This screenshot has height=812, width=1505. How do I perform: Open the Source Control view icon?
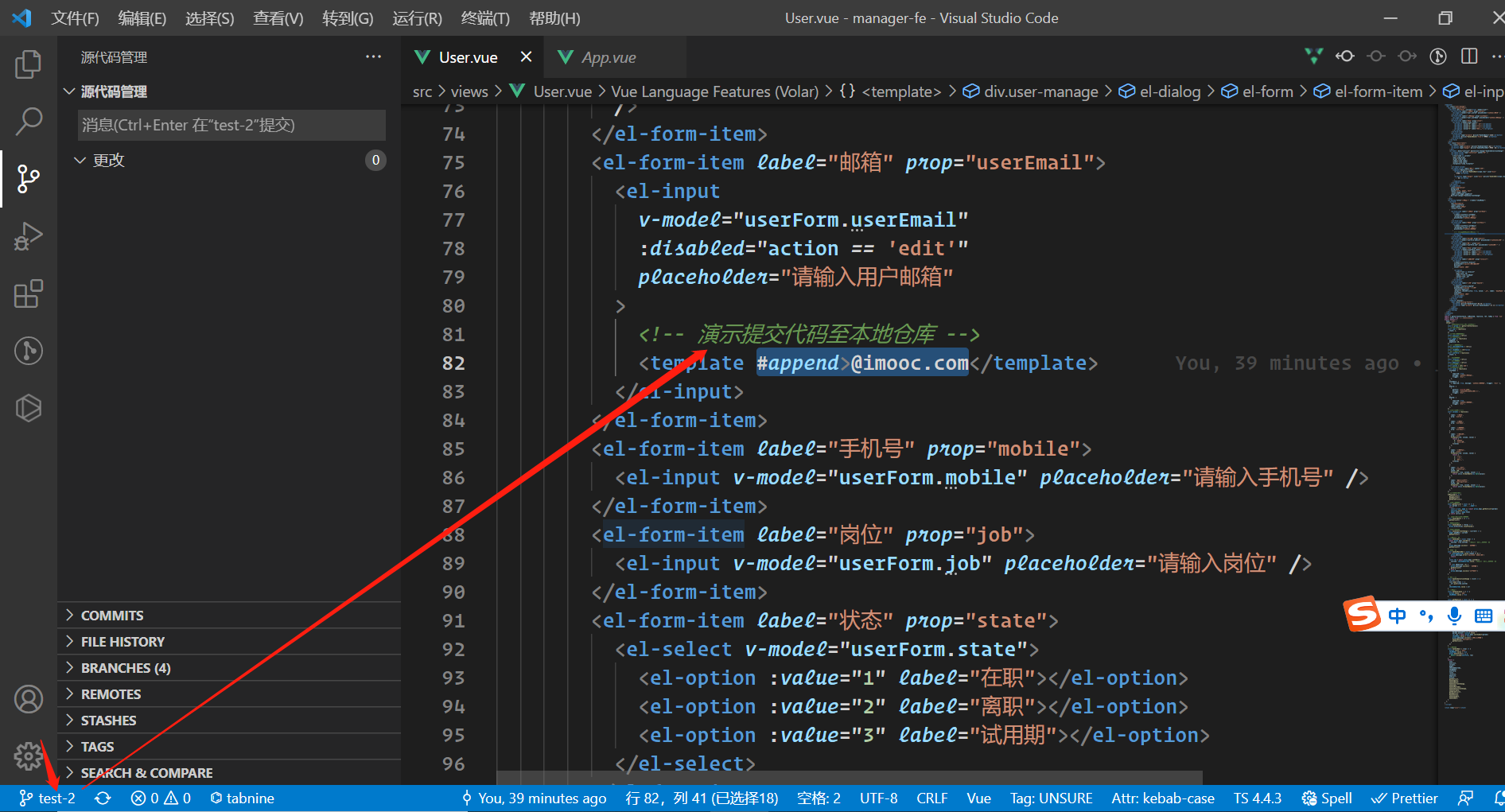(x=29, y=179)
